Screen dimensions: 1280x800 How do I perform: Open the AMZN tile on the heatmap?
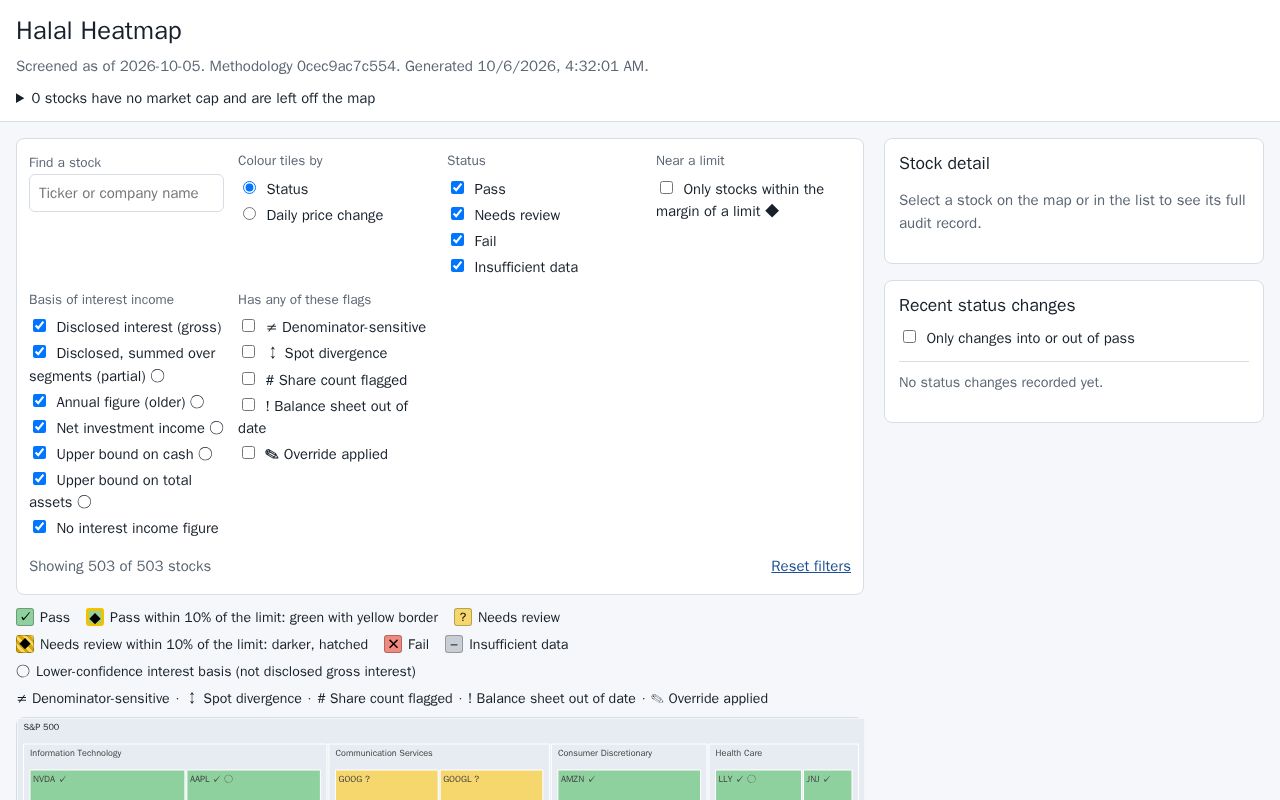tap(629, 785)
